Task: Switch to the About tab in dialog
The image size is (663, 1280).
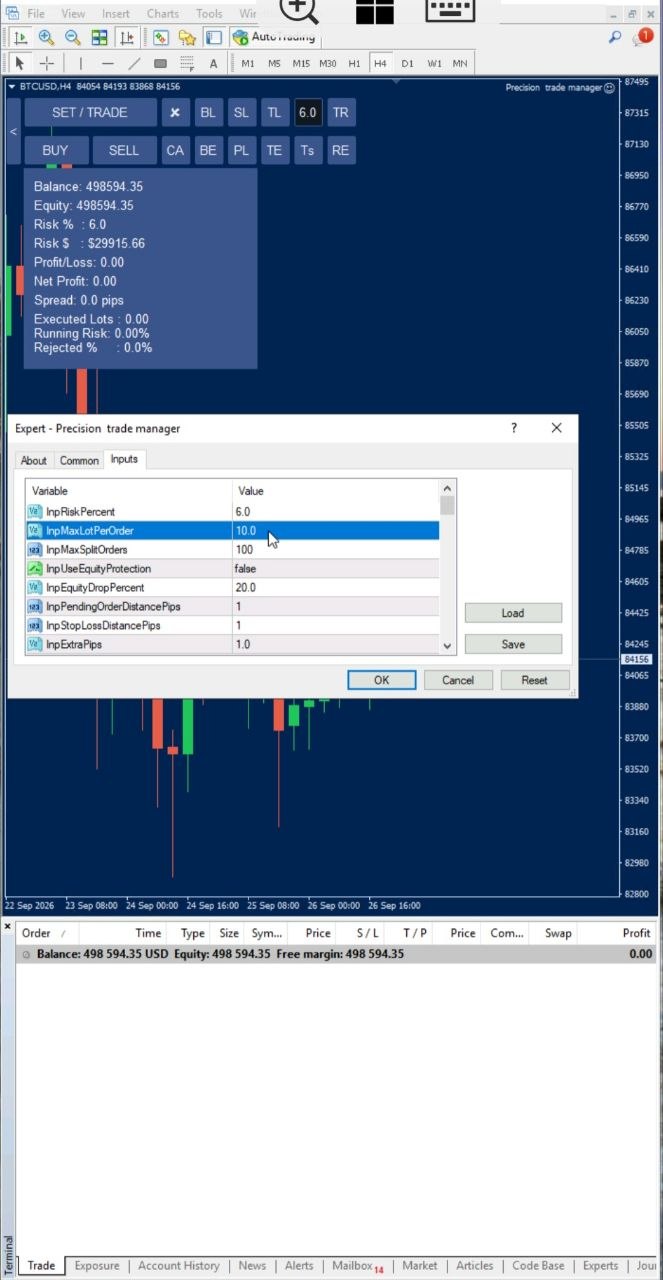Action: (x=34, y=460)
